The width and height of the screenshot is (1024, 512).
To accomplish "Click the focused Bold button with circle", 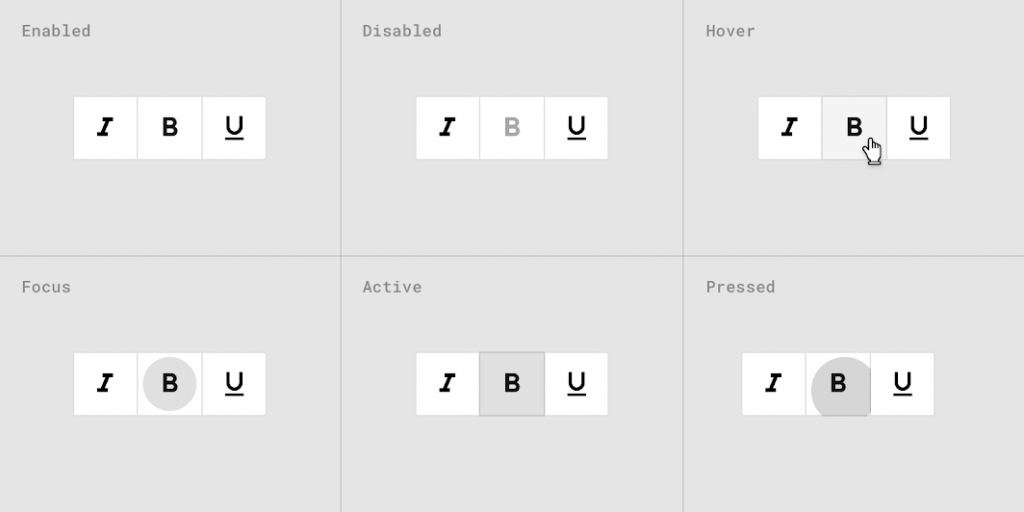I will click(x=170, y=383).
